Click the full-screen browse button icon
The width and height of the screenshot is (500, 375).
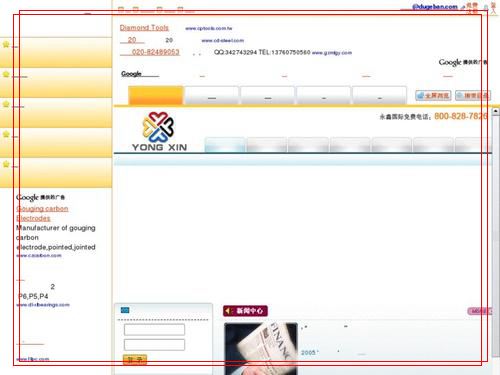pyautogui.click(x=421, y=96)
